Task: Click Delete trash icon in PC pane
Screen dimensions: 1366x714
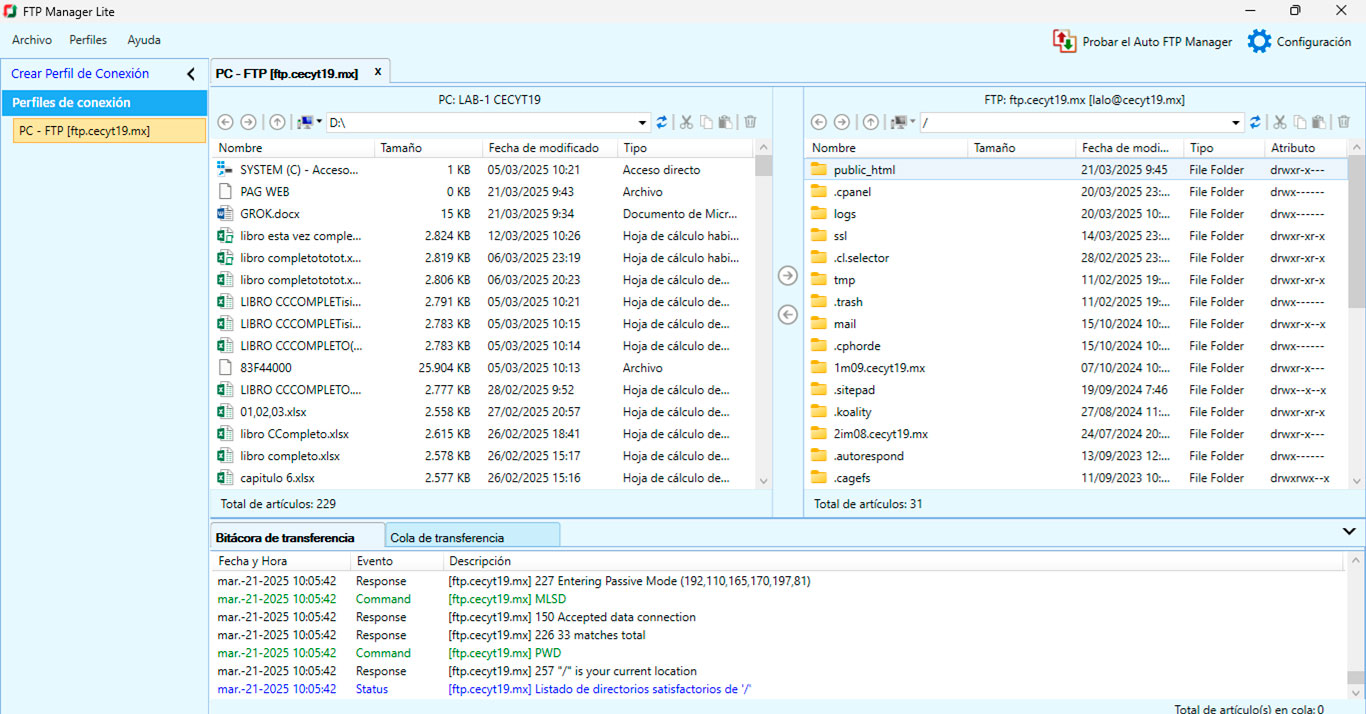Action: tap(750, 122)
